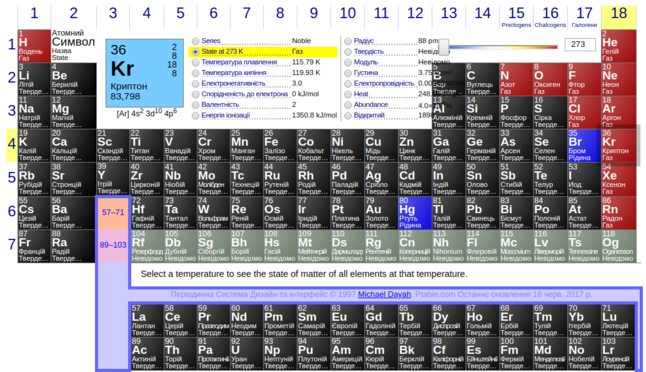Click the Sodium (Na) element cell
Viewport: 646px width, 372px height.
[34, 112]
